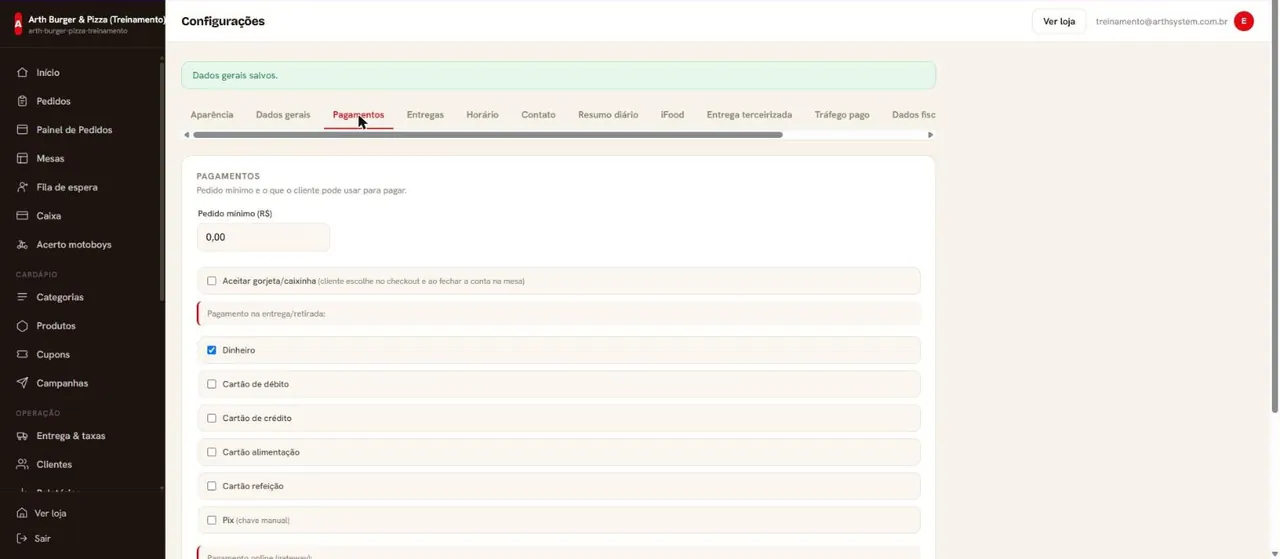Click the red Arth logo icon
Image resolution: width=1280 pixels, height=559 pixels.
[x=17, y=24]
